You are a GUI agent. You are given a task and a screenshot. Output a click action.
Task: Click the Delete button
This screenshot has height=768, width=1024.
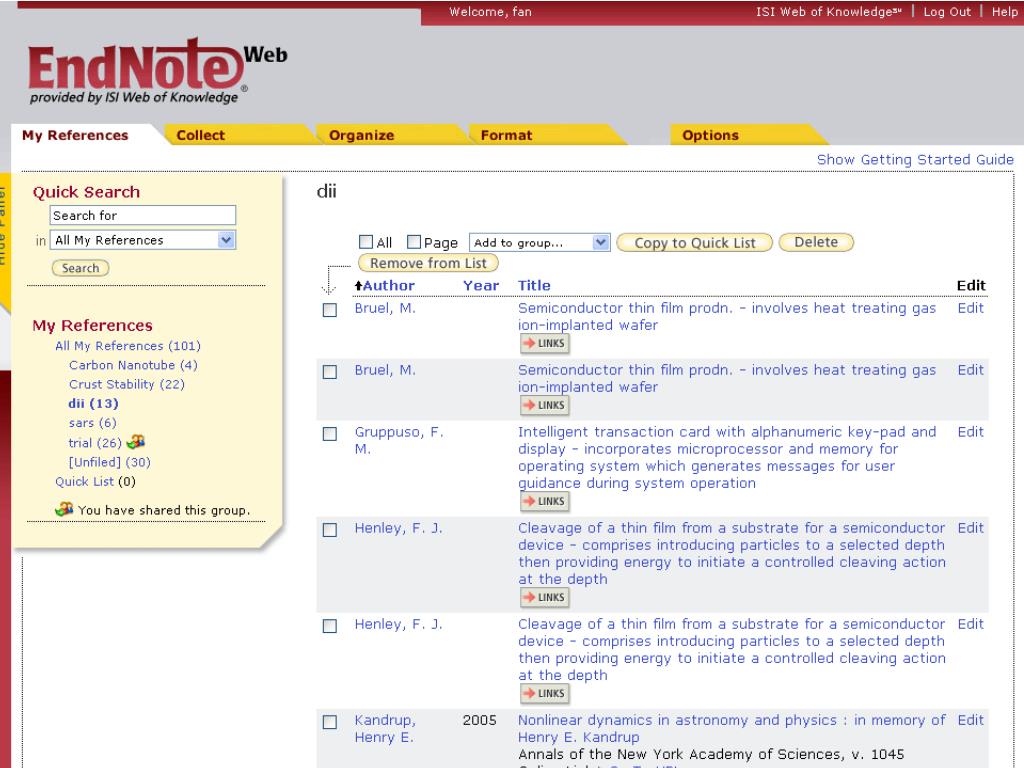click(816, 242)
